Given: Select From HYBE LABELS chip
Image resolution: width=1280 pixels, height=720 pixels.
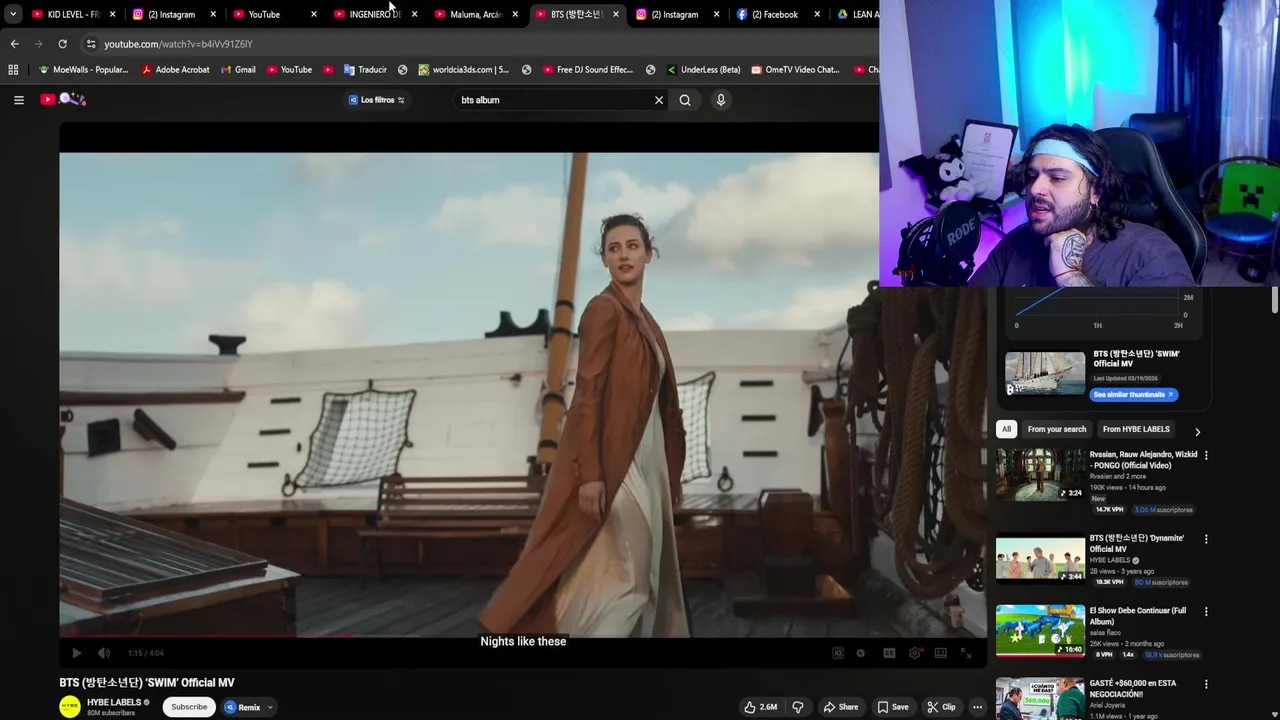Looking at the screenshot, I should point(1136,429).
